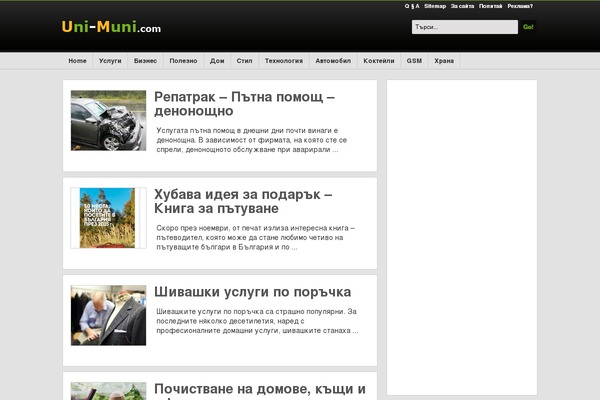Open the Дом menu item
Viewport: 600px width, 400px height.
click(217, 61)
